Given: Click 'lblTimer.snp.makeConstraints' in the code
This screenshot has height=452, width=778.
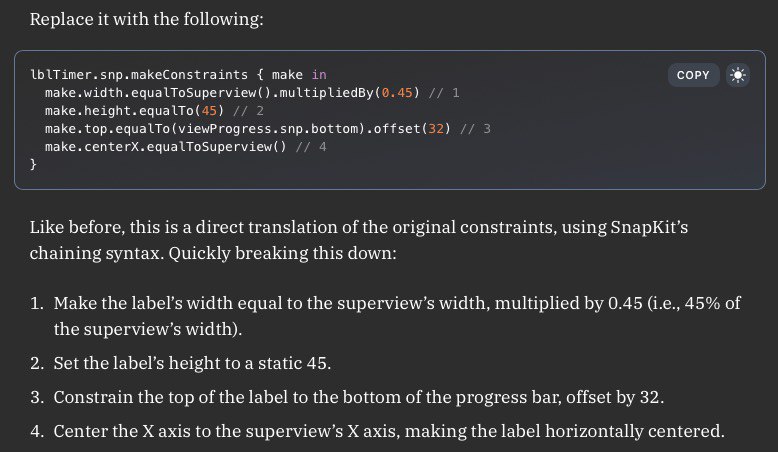Looking at the screenshot, I should click(139, 74).
